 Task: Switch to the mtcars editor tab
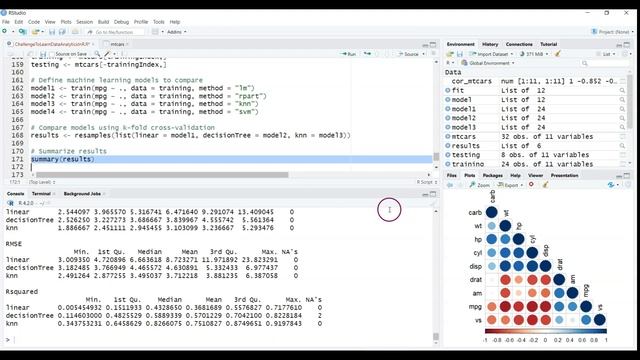pyautogui.click(x=117, y=44)
